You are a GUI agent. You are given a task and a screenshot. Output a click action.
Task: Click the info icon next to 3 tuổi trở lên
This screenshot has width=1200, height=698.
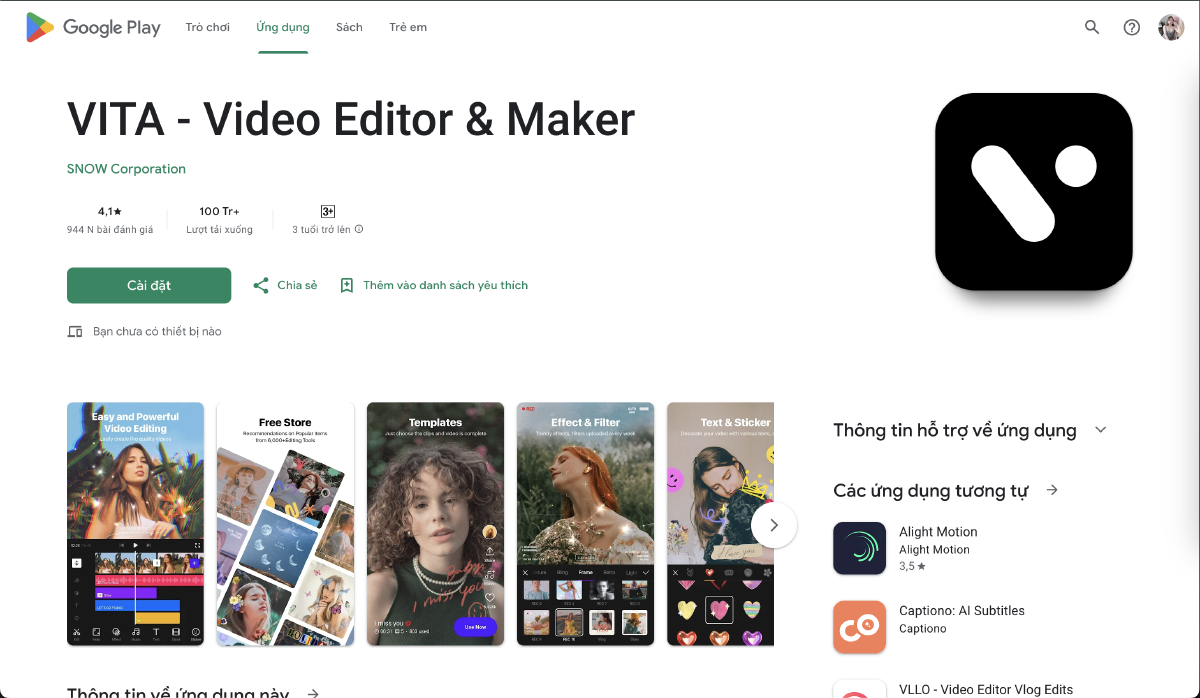pyautogui.click(x=359, y=229)
